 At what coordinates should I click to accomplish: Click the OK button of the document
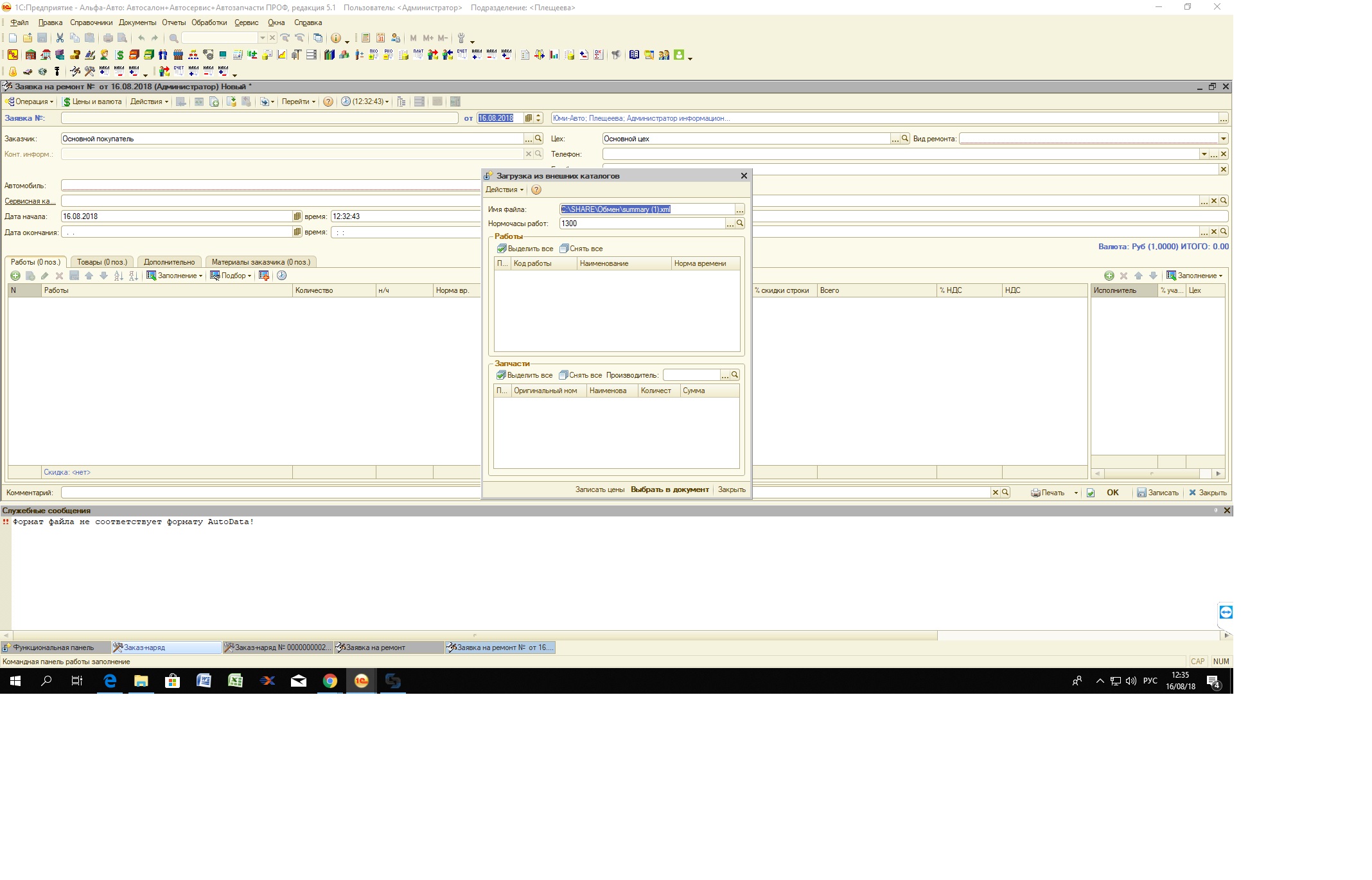(1113, 493)
